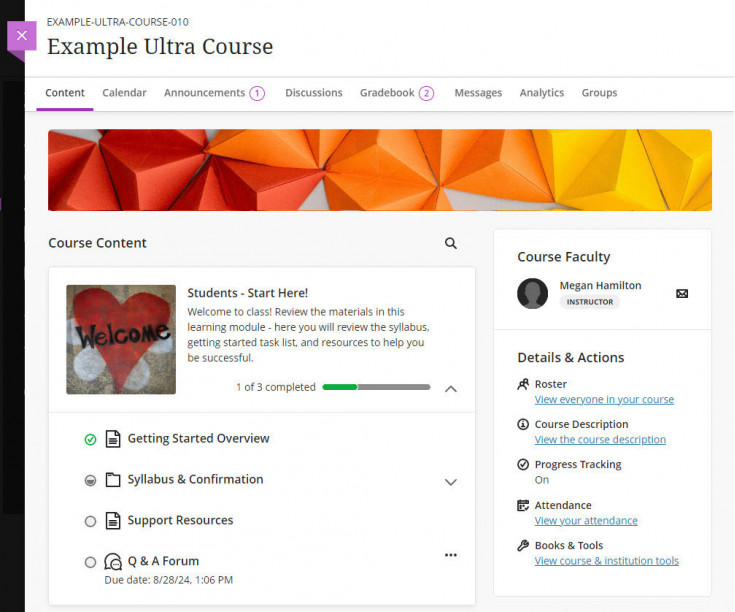Image resolution: width=735 pixels, height=612 pixels.
Task: Click the Due date: 8/28/24, 1:06 PM text
Action: 168,580
